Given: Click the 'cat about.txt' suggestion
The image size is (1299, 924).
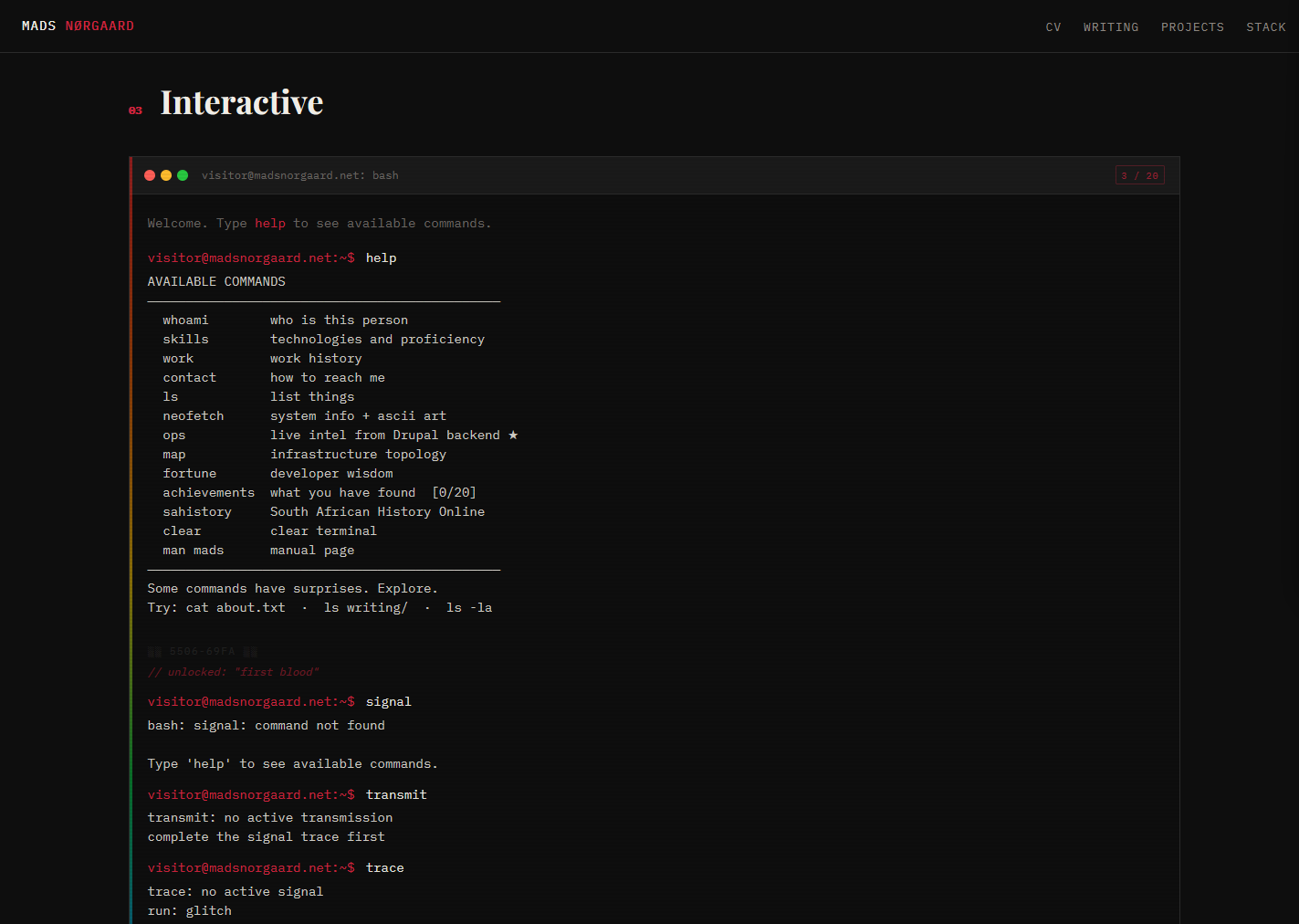Looking at the screenshot, I should [x=236, y=608].
